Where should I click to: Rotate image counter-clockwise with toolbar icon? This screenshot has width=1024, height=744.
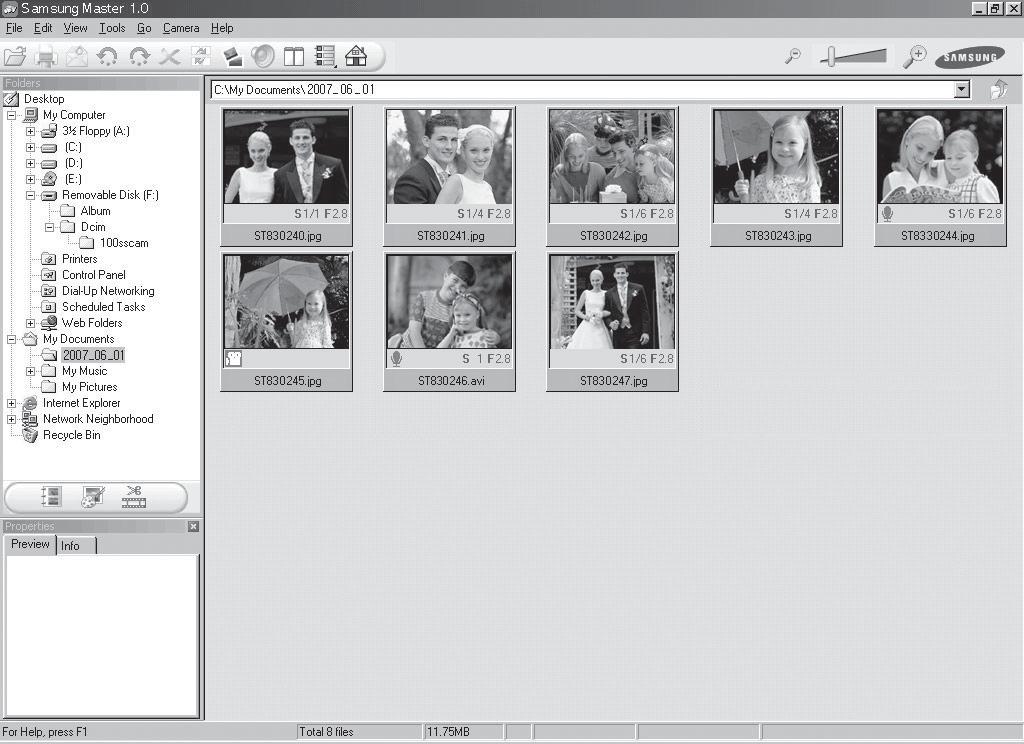click(107, 57)
